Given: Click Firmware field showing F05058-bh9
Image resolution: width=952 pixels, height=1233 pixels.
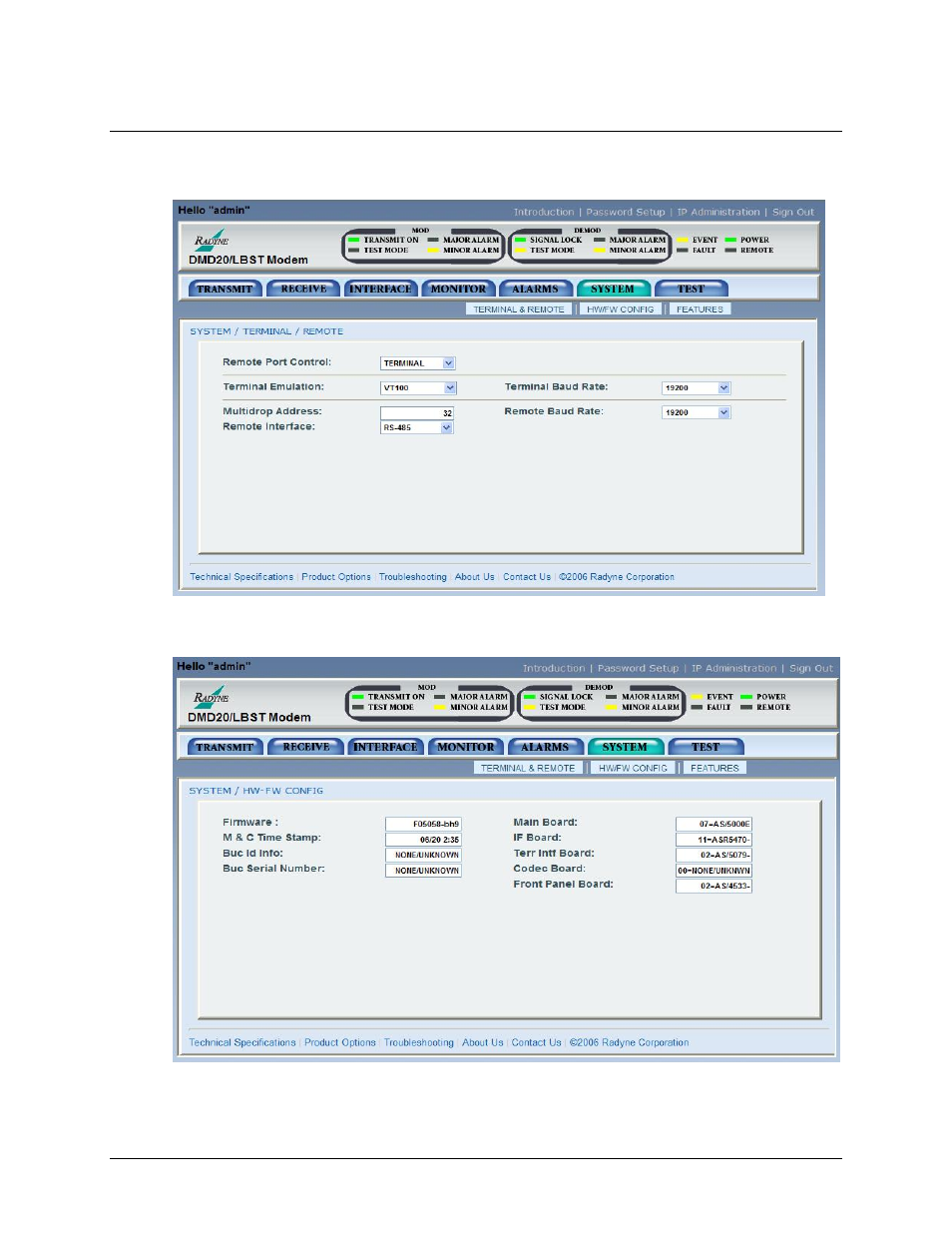Looking at the screenshot, I should pos(423,825).
